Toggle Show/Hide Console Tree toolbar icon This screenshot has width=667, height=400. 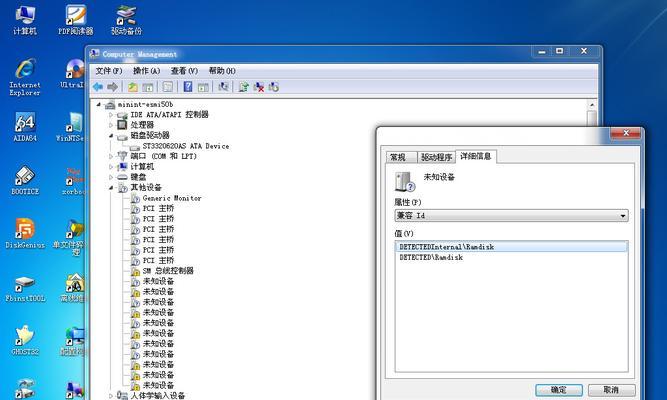[x=147, y=87]
